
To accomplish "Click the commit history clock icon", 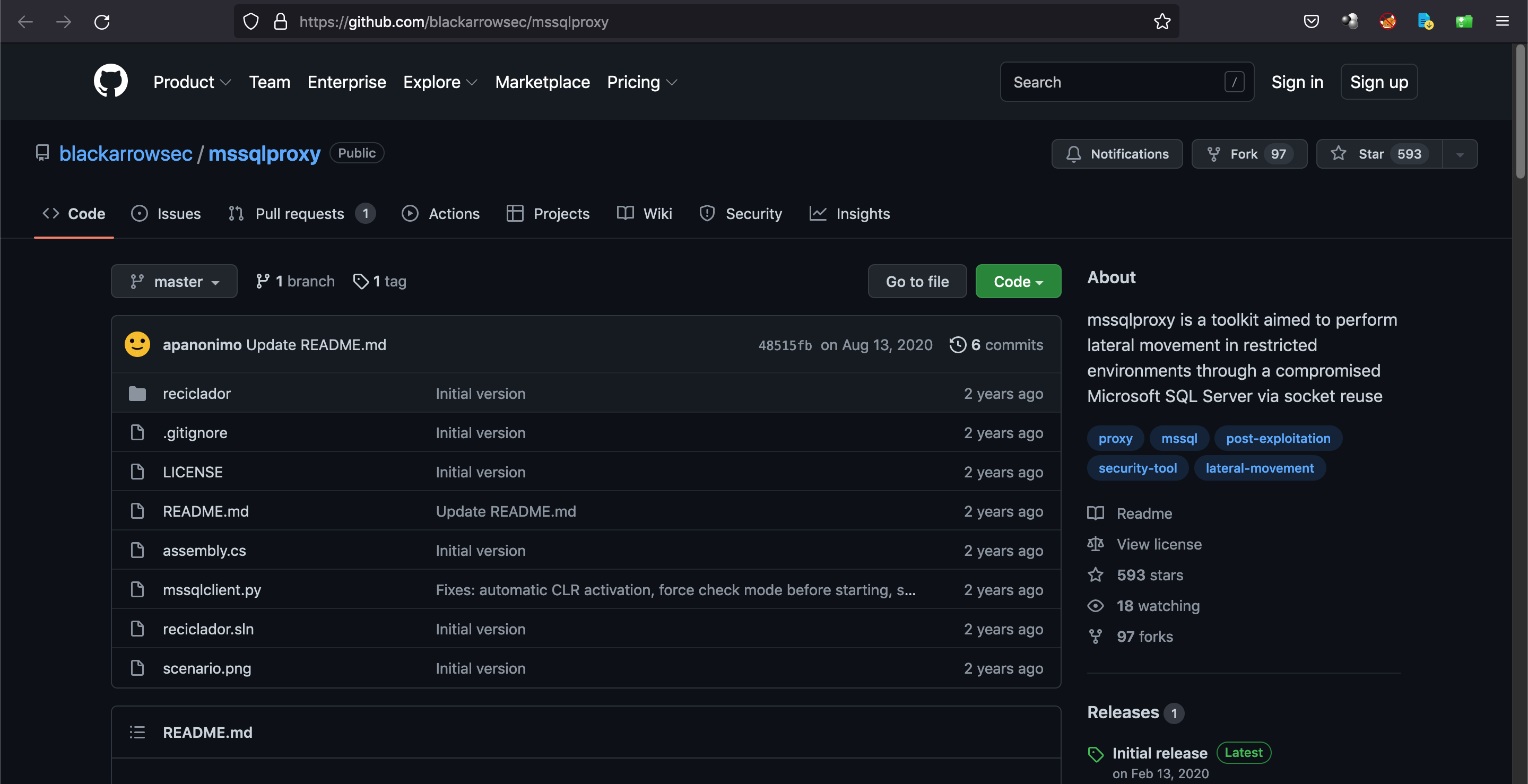I will 957,345.
